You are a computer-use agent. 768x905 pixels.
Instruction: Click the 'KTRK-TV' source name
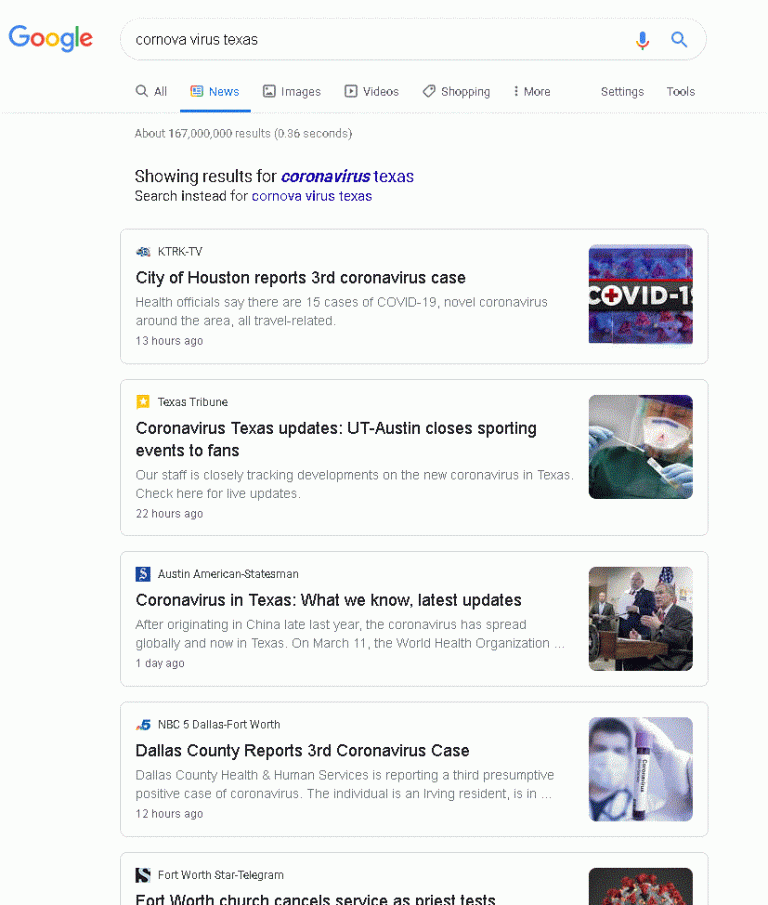pyautogui.click(x=180, y=252)
